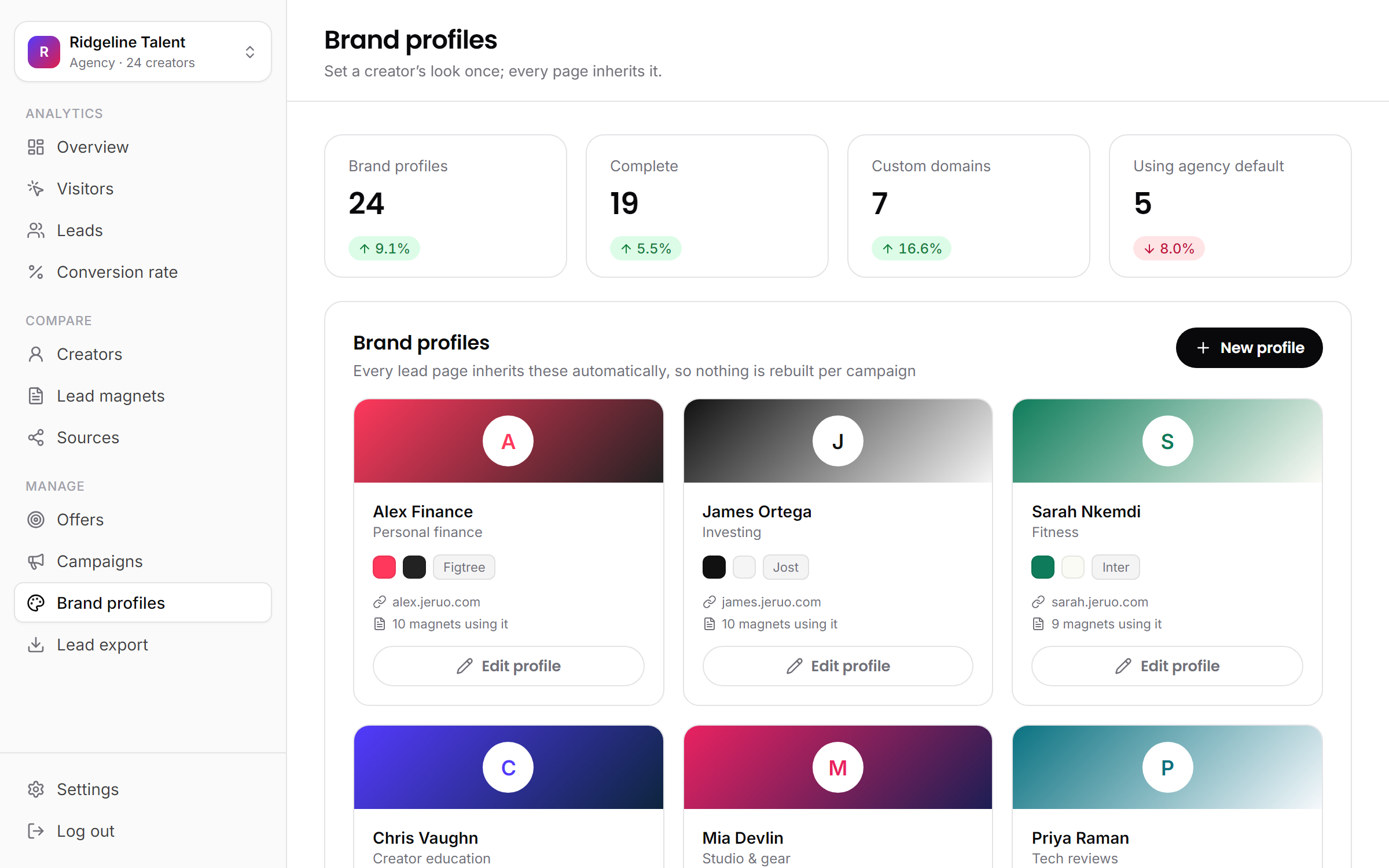Click the document icon beside 9 magnets
This screenshot has width=1389, height=868.
pos(1038,624)
